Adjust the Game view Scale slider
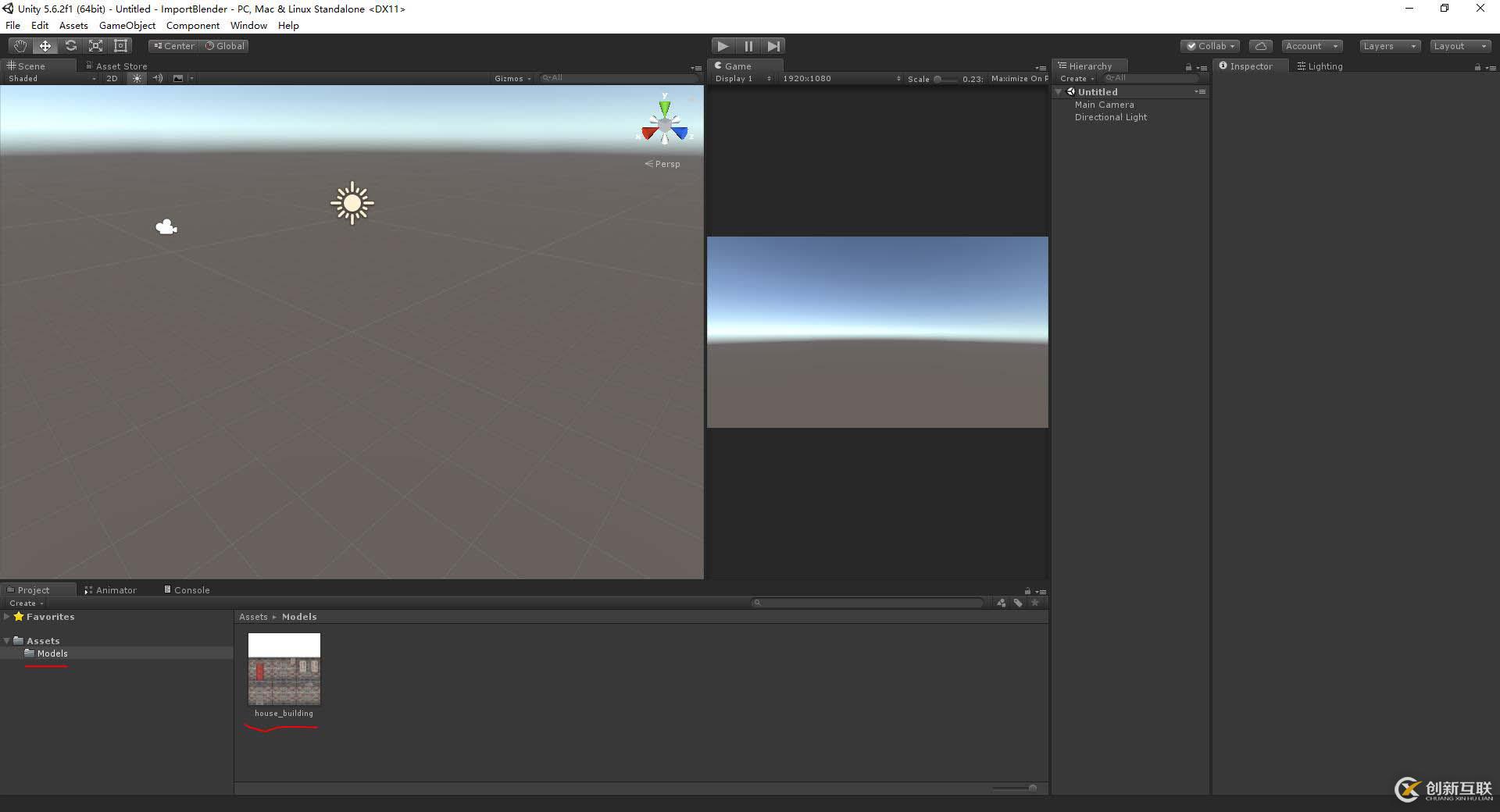This screenshot has width=1500, height=812. click(x=945, y=79)
